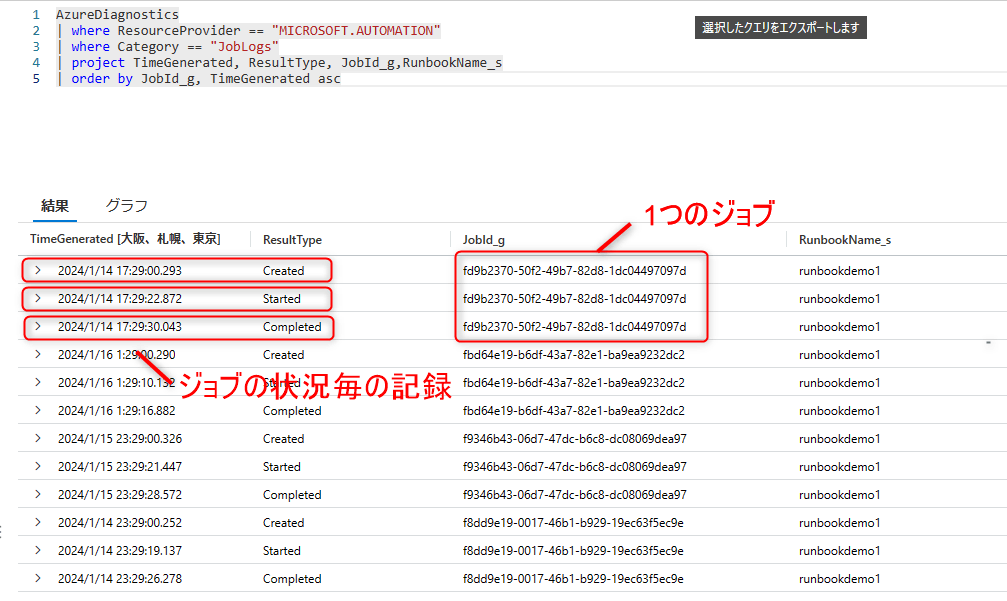
Task: Click JobId fd9b2370 in the 17:29:22.872 row
Action: click(x=574, y=299)
